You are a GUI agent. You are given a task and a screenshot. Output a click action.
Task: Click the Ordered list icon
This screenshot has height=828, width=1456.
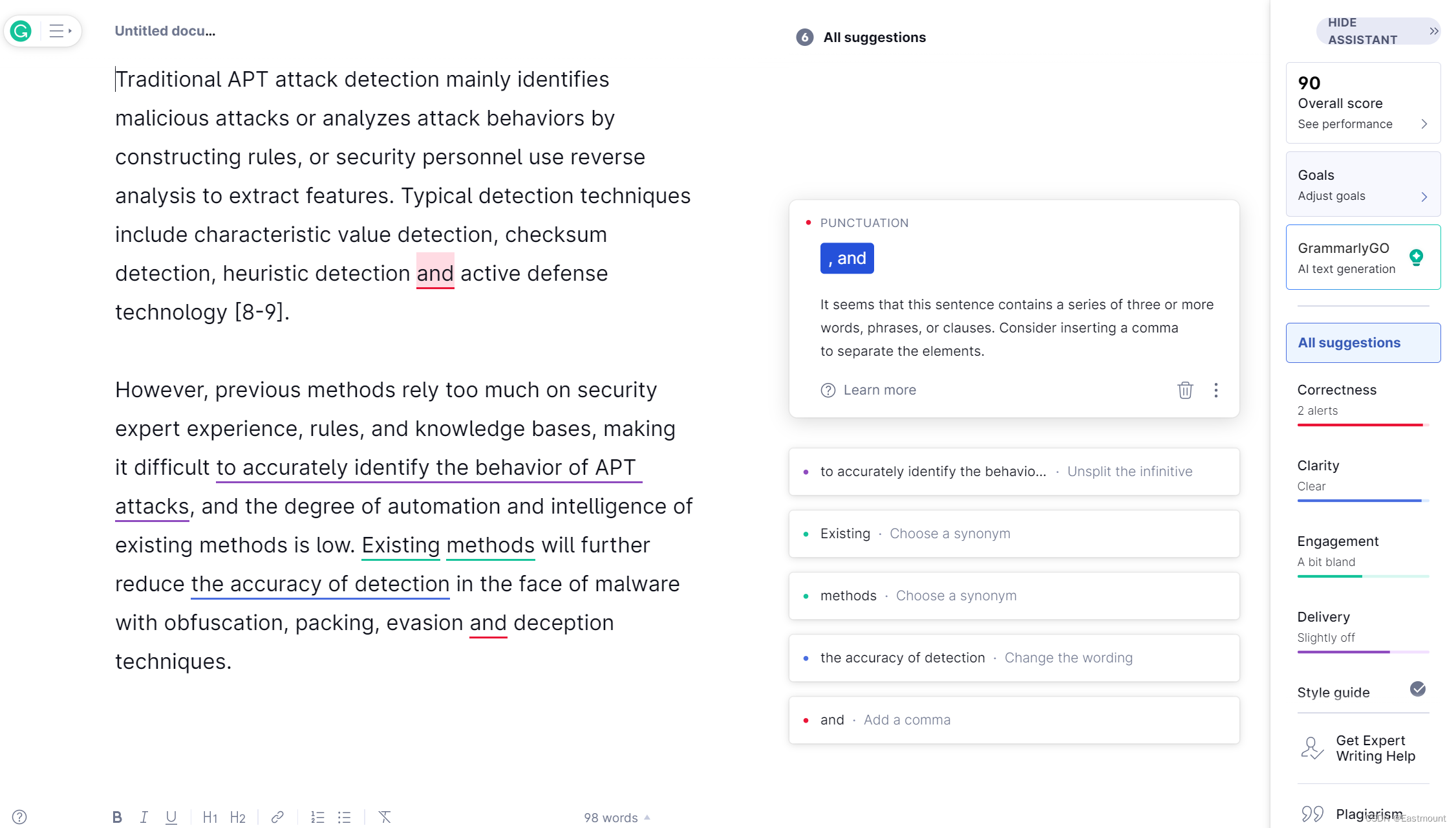click(x=318, y=816)
